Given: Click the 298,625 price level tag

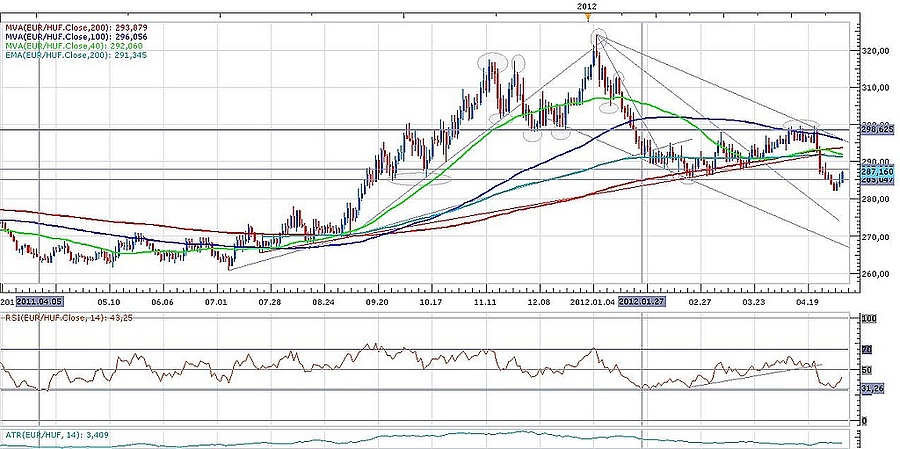Looking at the screenshot, I should click(874, 130).
